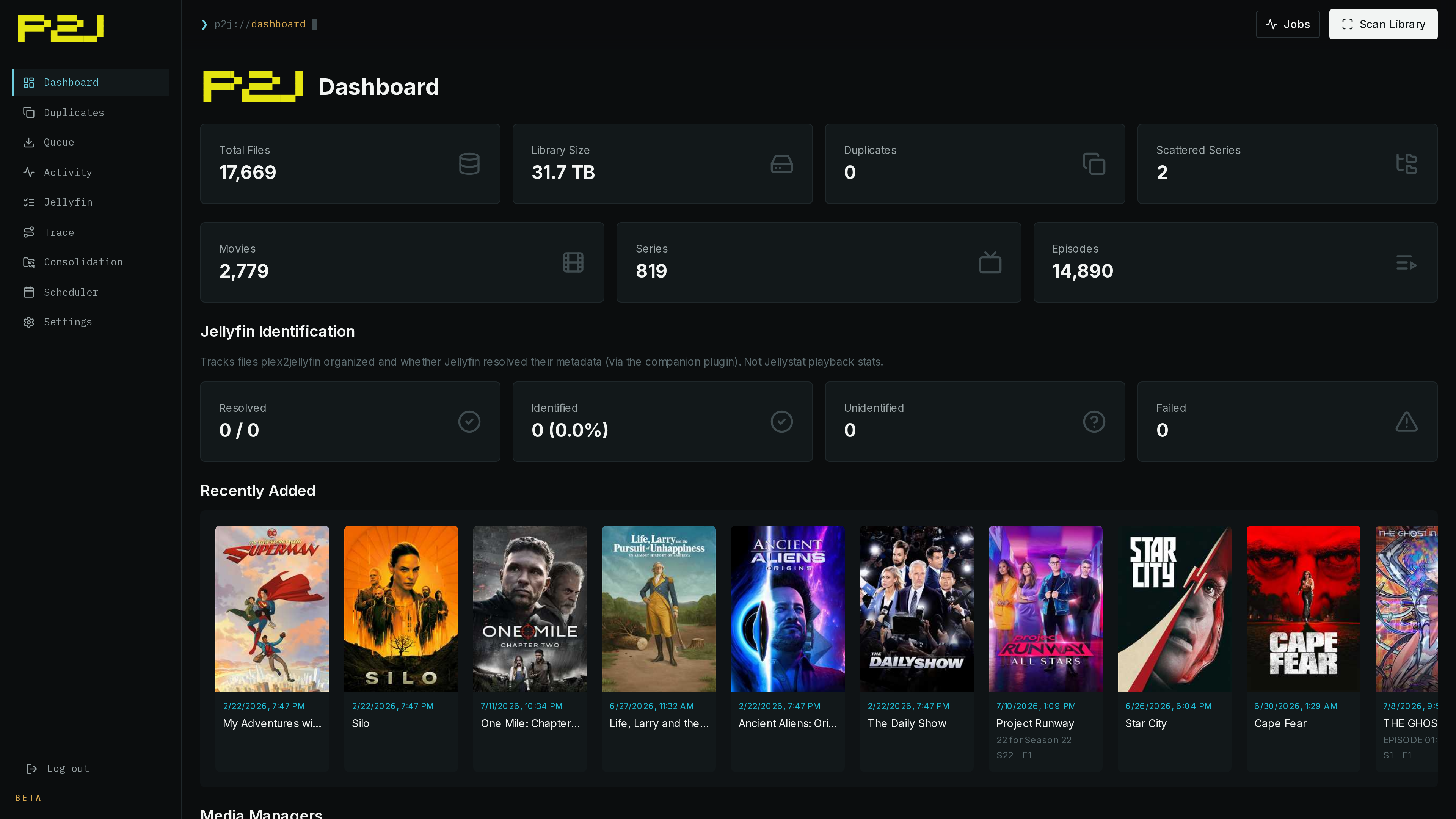The height and width of the screenshot is (819, 1456).
Task: Click the large P2J logo beside Dashboard title
Action: click(x=253, y=86)
